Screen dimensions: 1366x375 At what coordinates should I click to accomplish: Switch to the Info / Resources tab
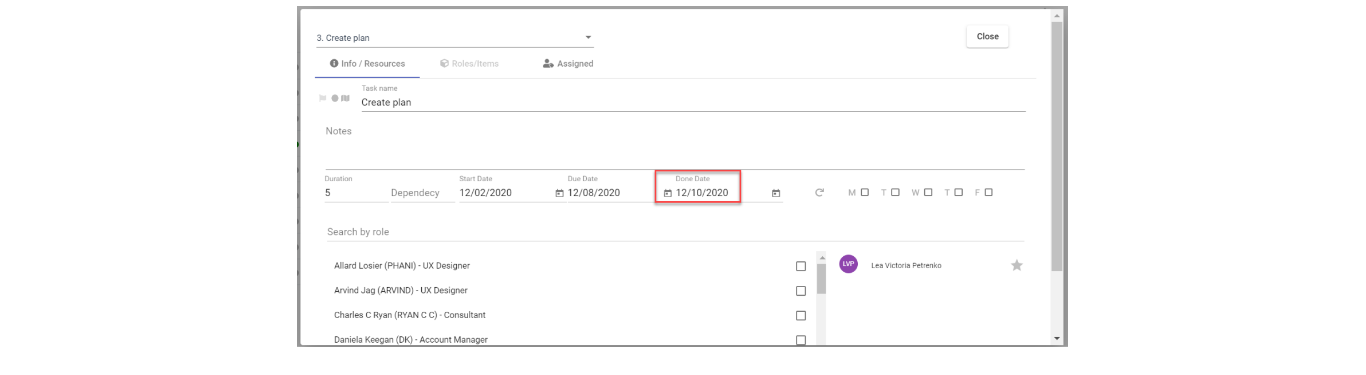pyautogui.click(x=367, y=64)
